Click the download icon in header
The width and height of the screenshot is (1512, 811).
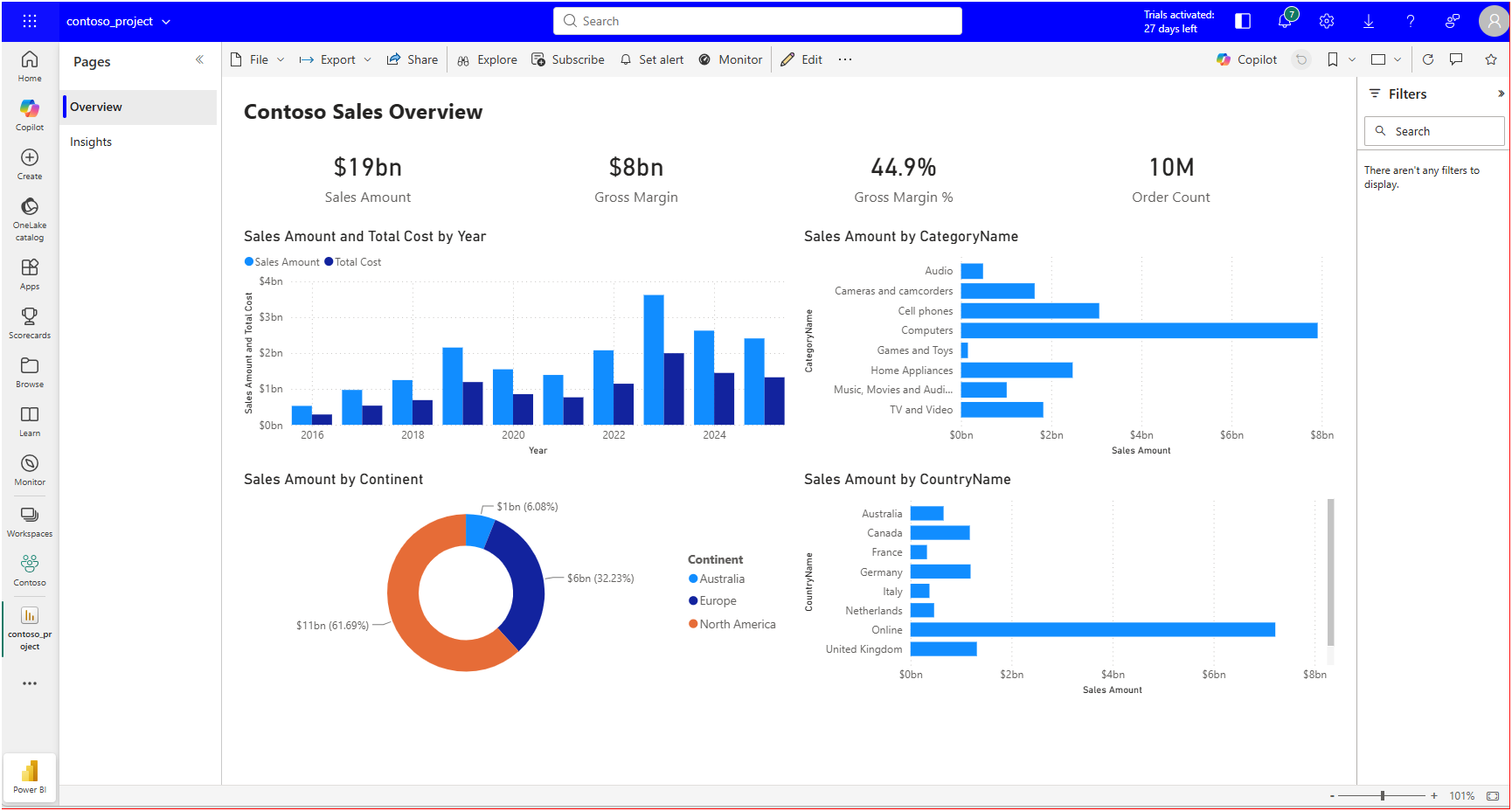pos(1369,21)
